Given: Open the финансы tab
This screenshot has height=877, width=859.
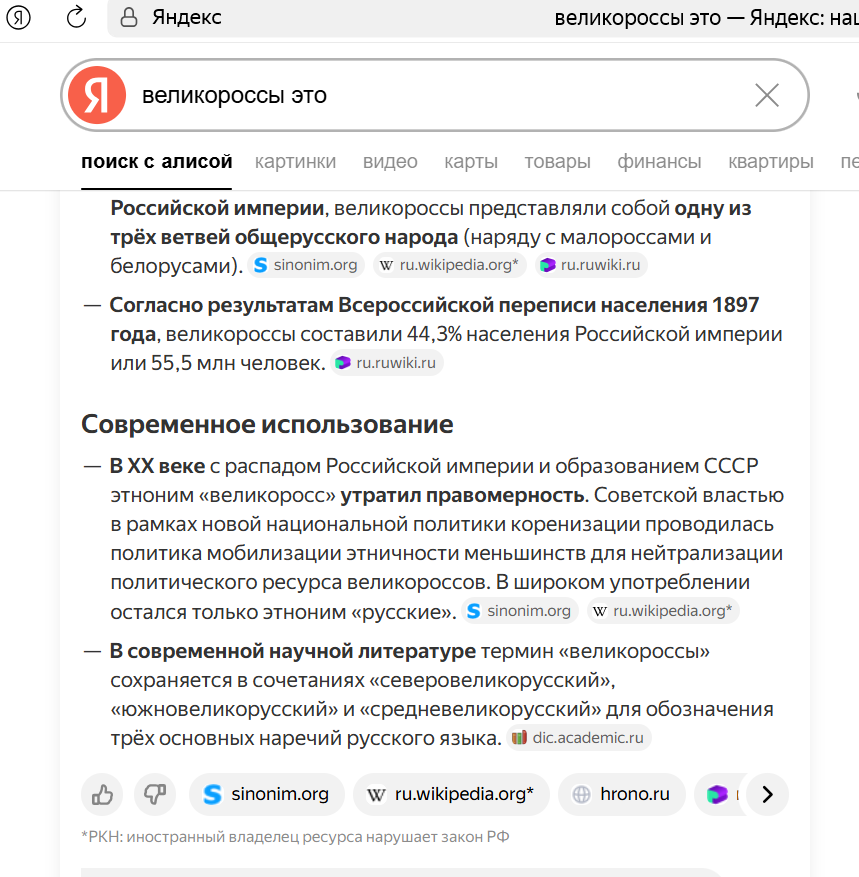Looking at the screenshot, I should (659, 161).
